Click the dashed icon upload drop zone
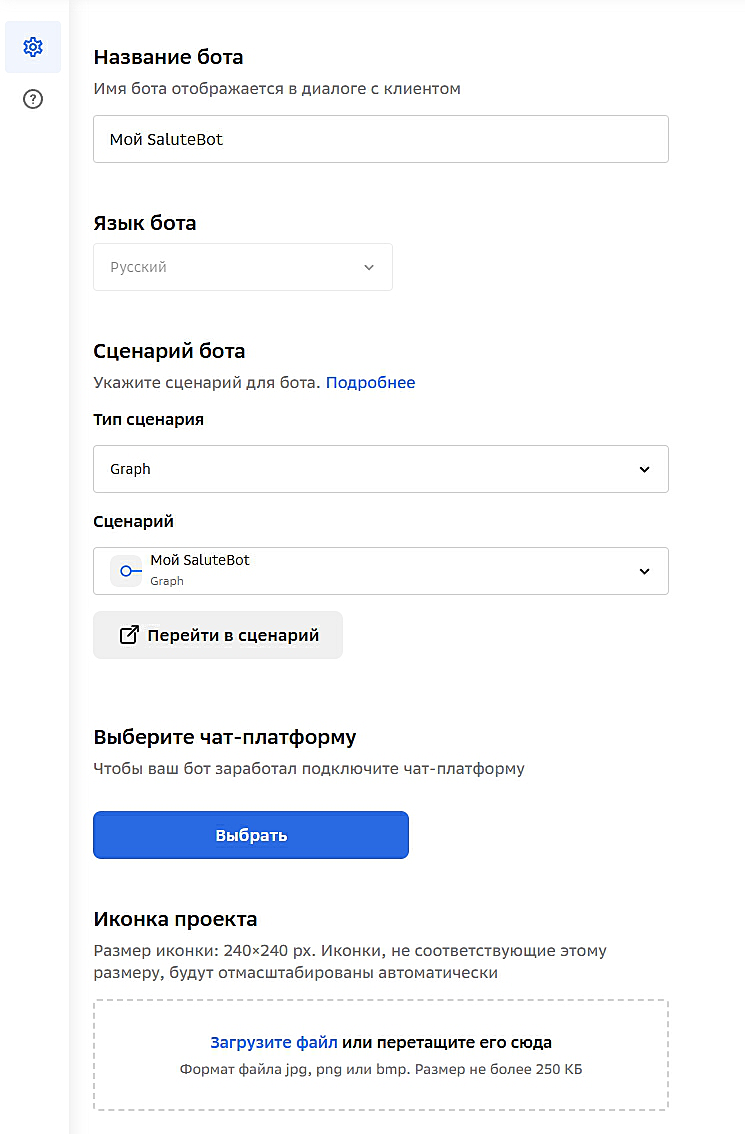 tap(380, 1085)
